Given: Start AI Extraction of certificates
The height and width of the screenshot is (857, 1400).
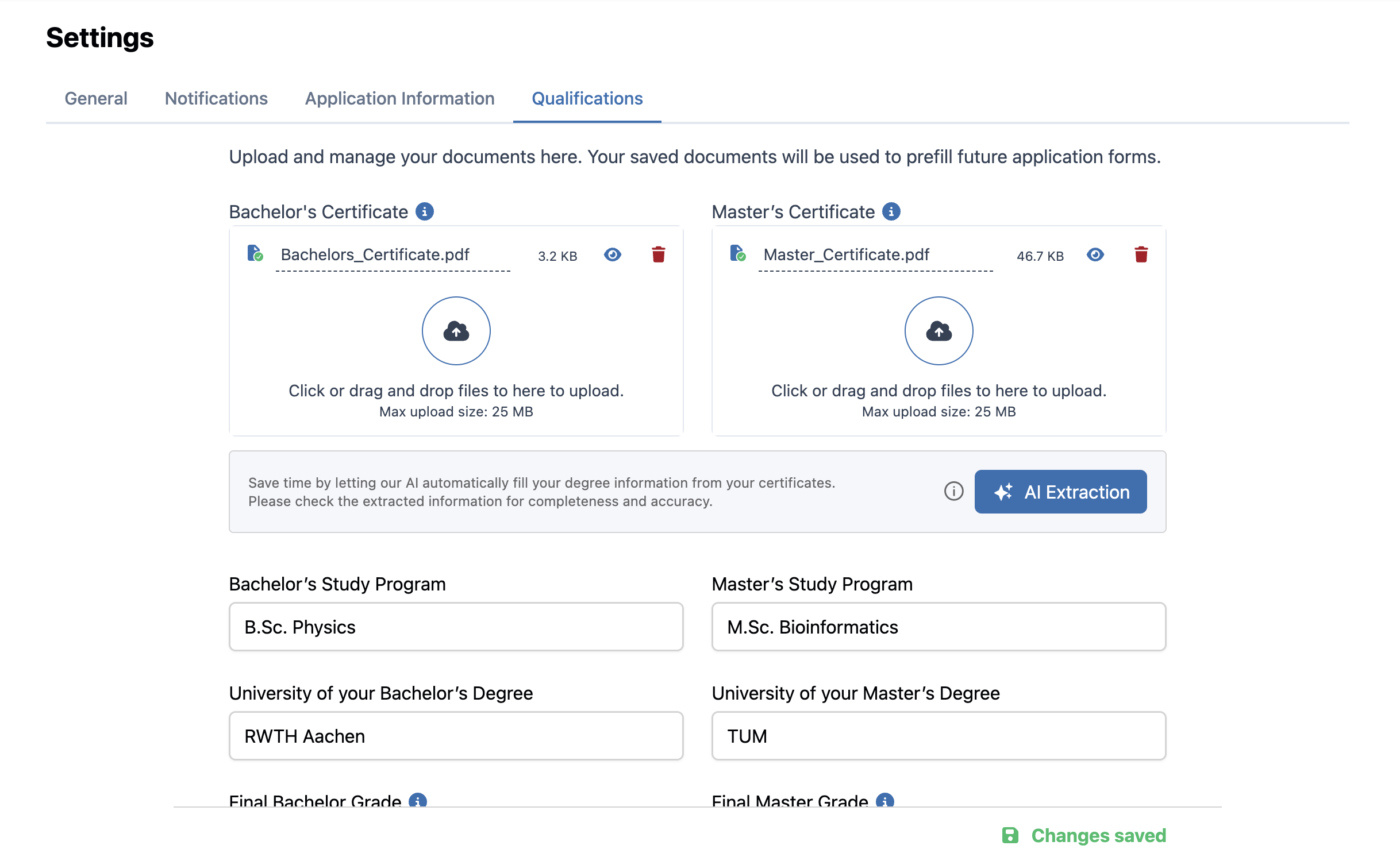Looking at the screenshot, I should click(x=1061, y=492).
